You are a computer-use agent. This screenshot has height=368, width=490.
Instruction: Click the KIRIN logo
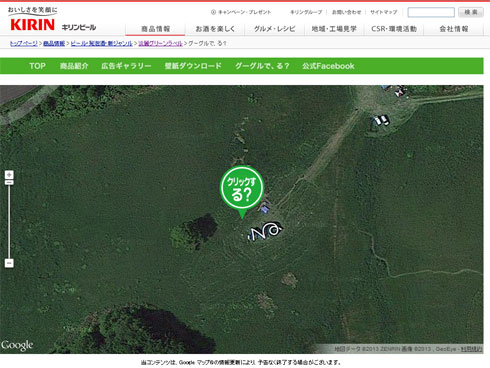pyautogui.click(x=32, y=25)
